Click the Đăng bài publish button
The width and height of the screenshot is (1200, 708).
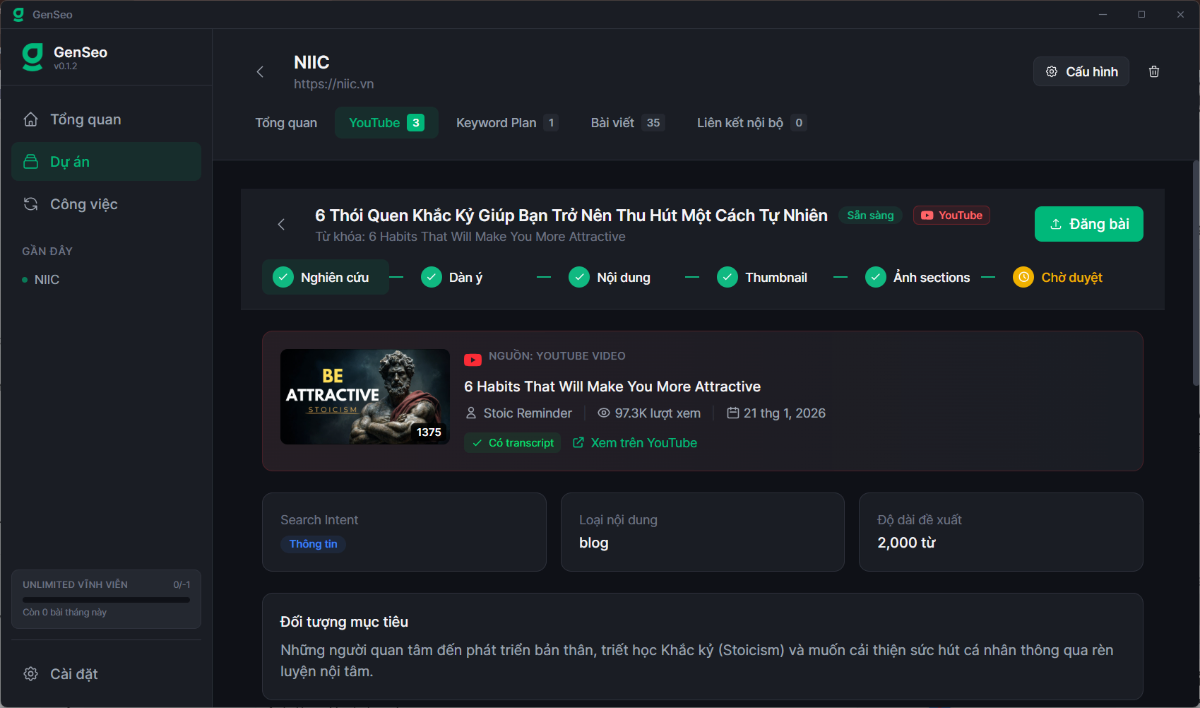point(1089,223)
